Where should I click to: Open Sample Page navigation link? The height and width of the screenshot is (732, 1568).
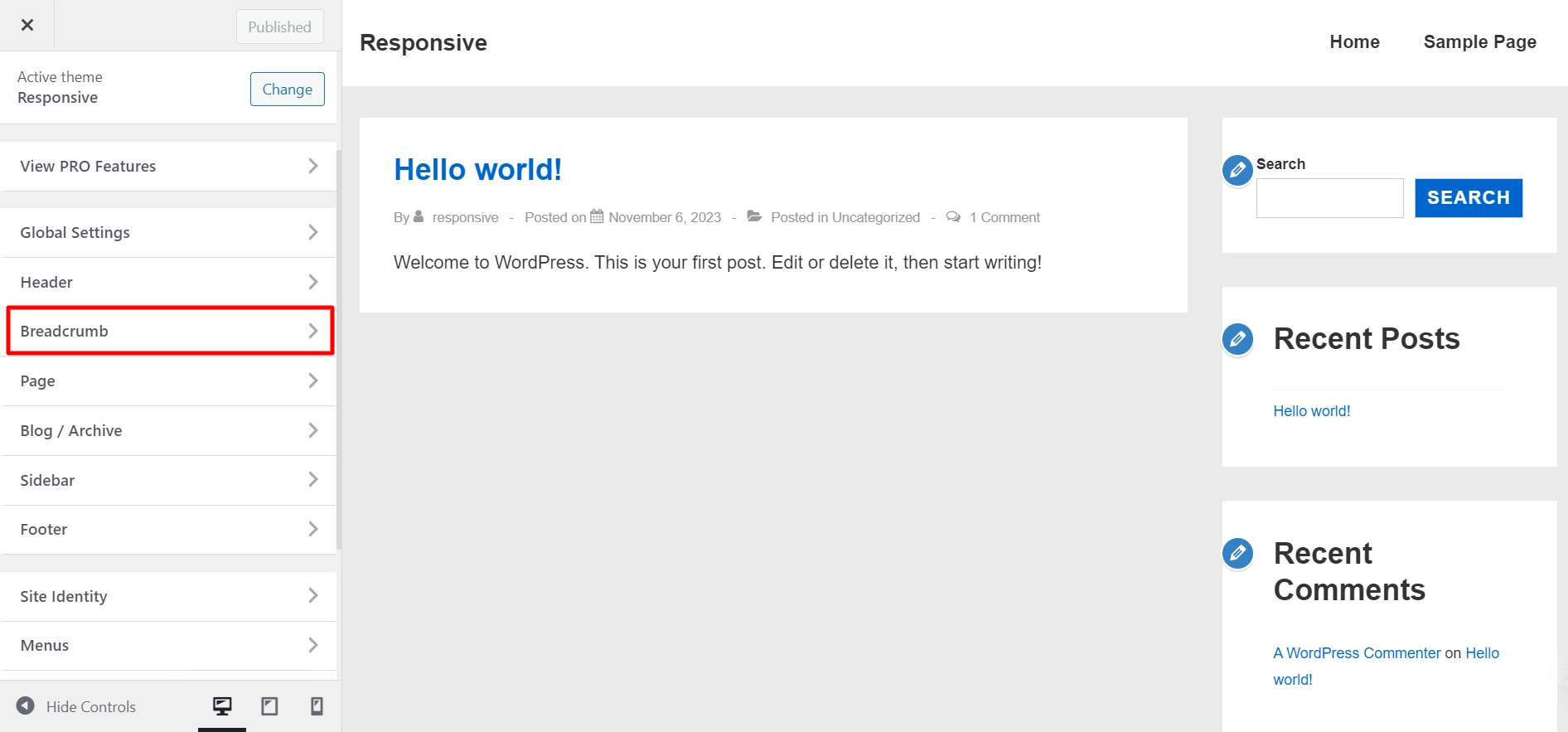tap(1479, 41)
